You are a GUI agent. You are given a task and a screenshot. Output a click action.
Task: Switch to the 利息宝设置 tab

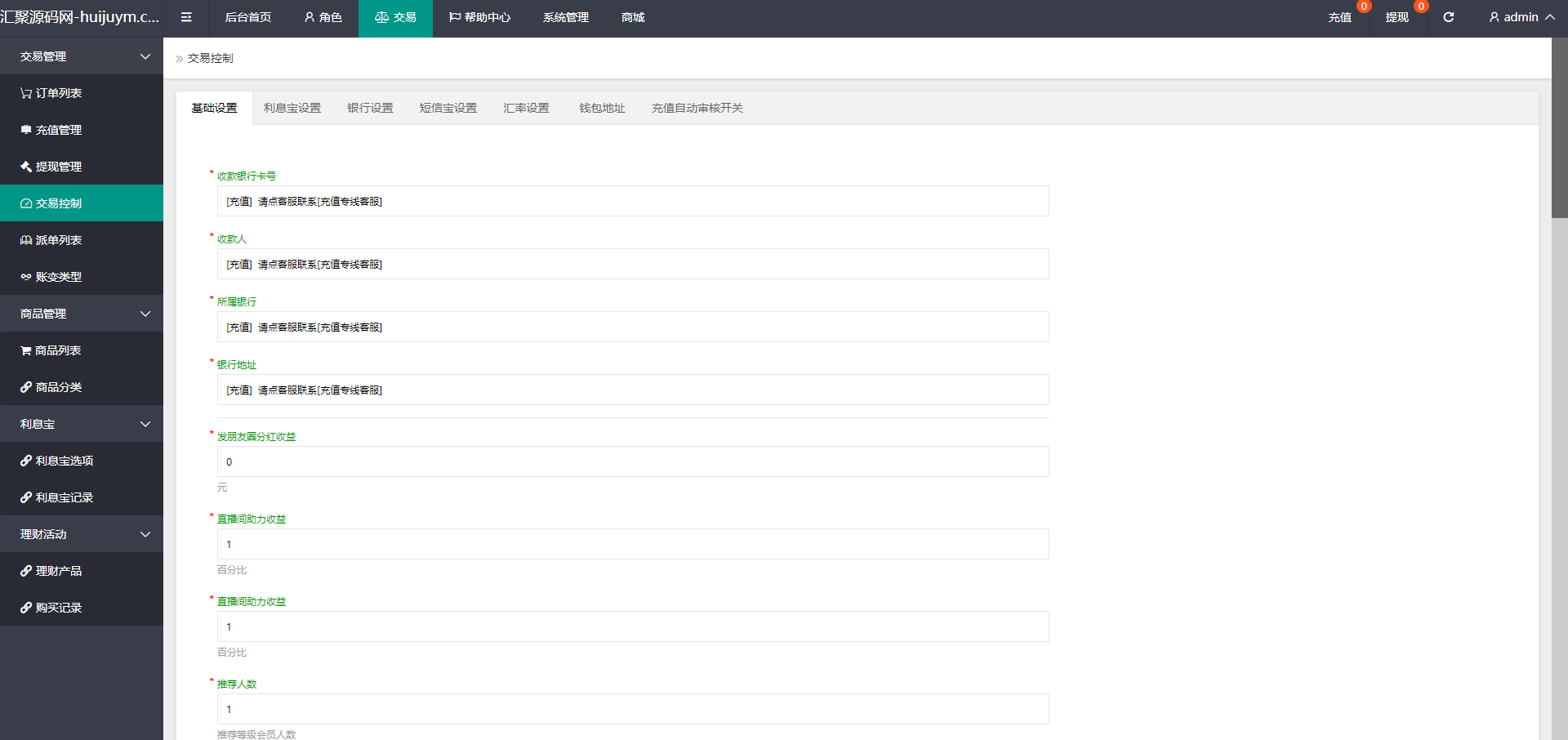coord(292,108)
